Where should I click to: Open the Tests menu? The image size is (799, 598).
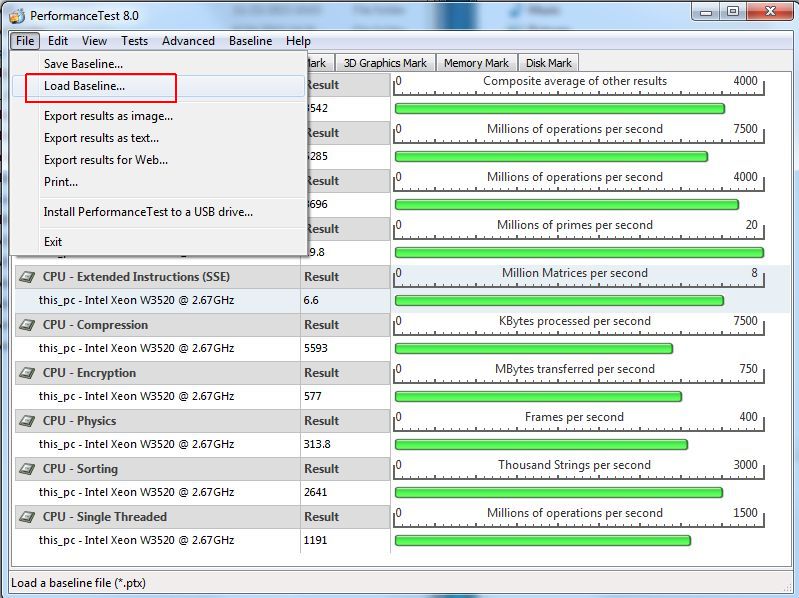point(135,41)
